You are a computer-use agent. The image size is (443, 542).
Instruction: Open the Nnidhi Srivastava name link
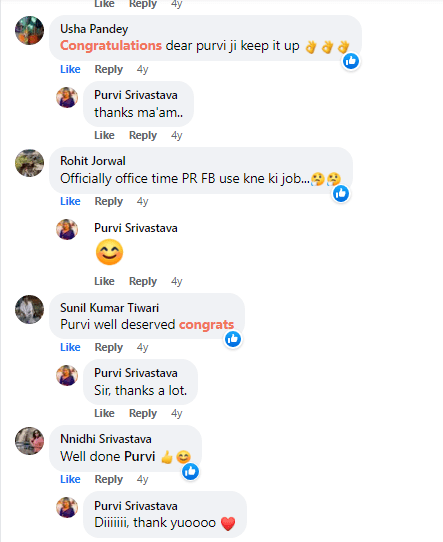point(106,439)
